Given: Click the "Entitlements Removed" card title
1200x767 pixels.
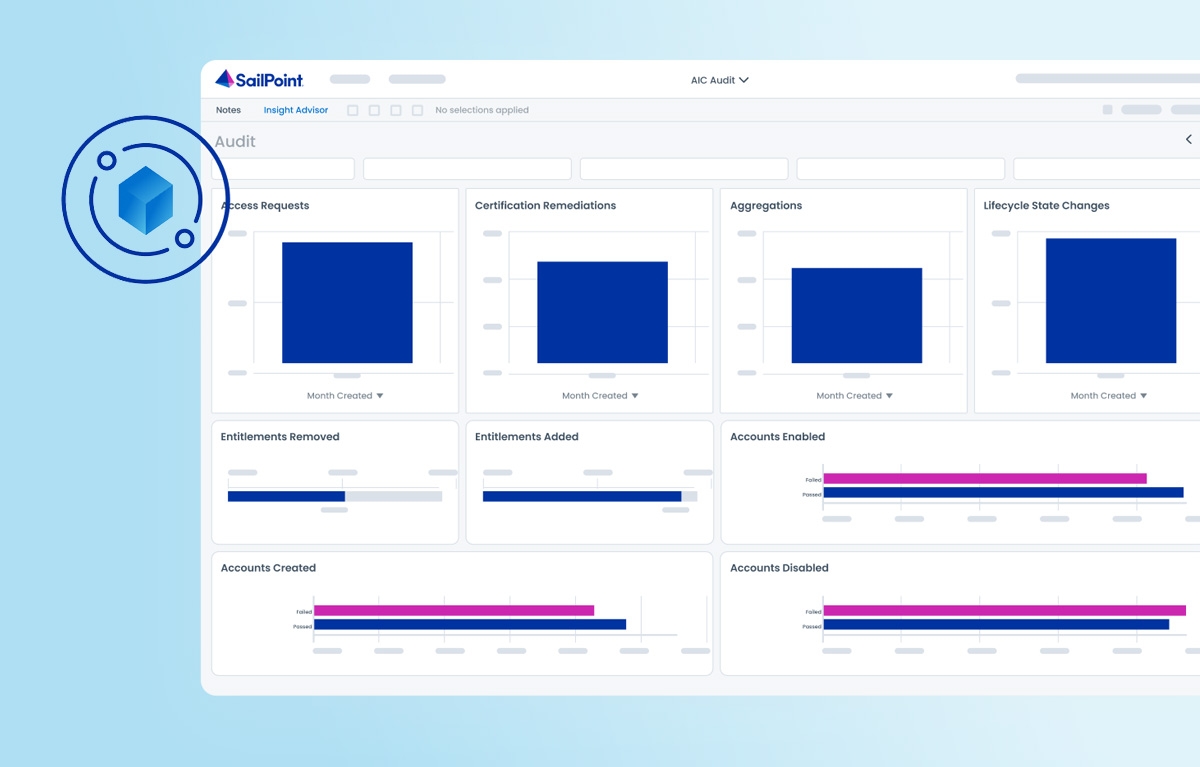Looking at the screenshot, I should pos(280,437).
